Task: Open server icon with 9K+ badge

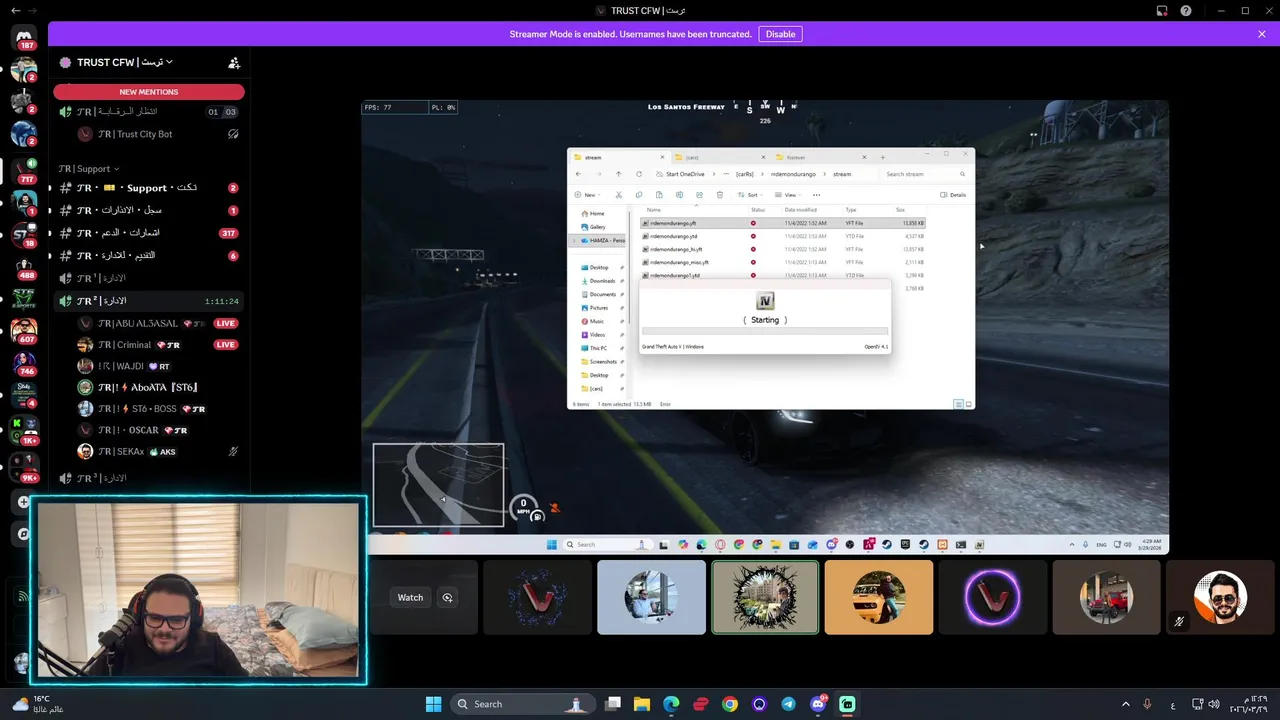Action: point(24,467)
